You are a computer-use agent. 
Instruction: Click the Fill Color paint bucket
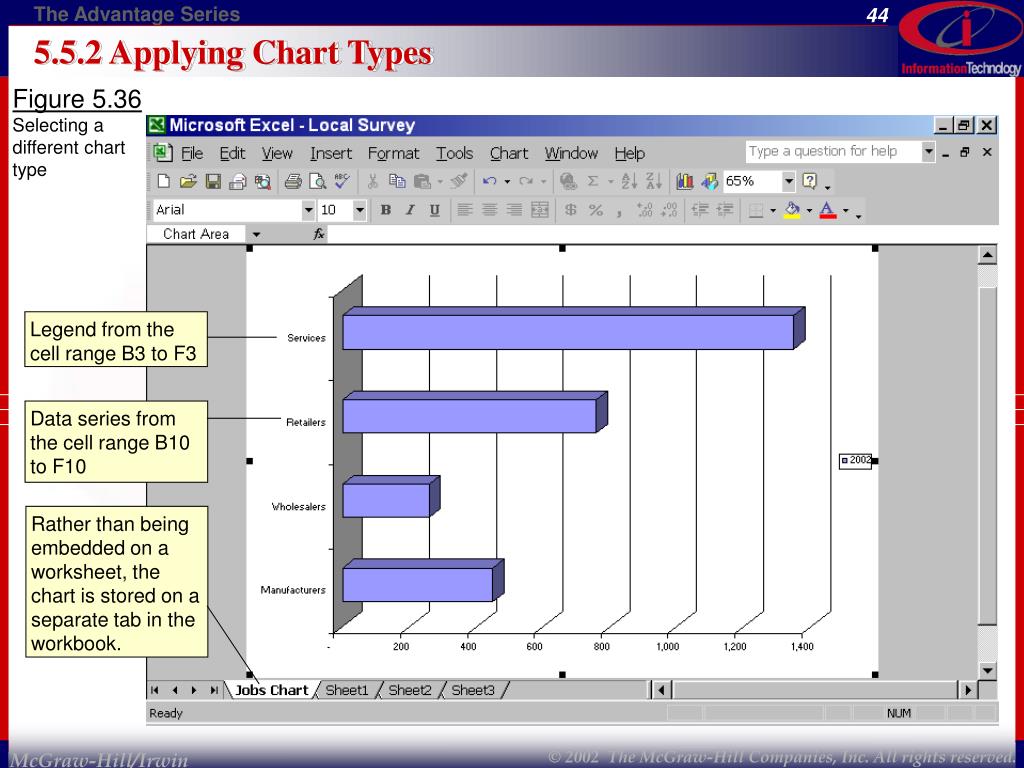[x=792, y=210]
